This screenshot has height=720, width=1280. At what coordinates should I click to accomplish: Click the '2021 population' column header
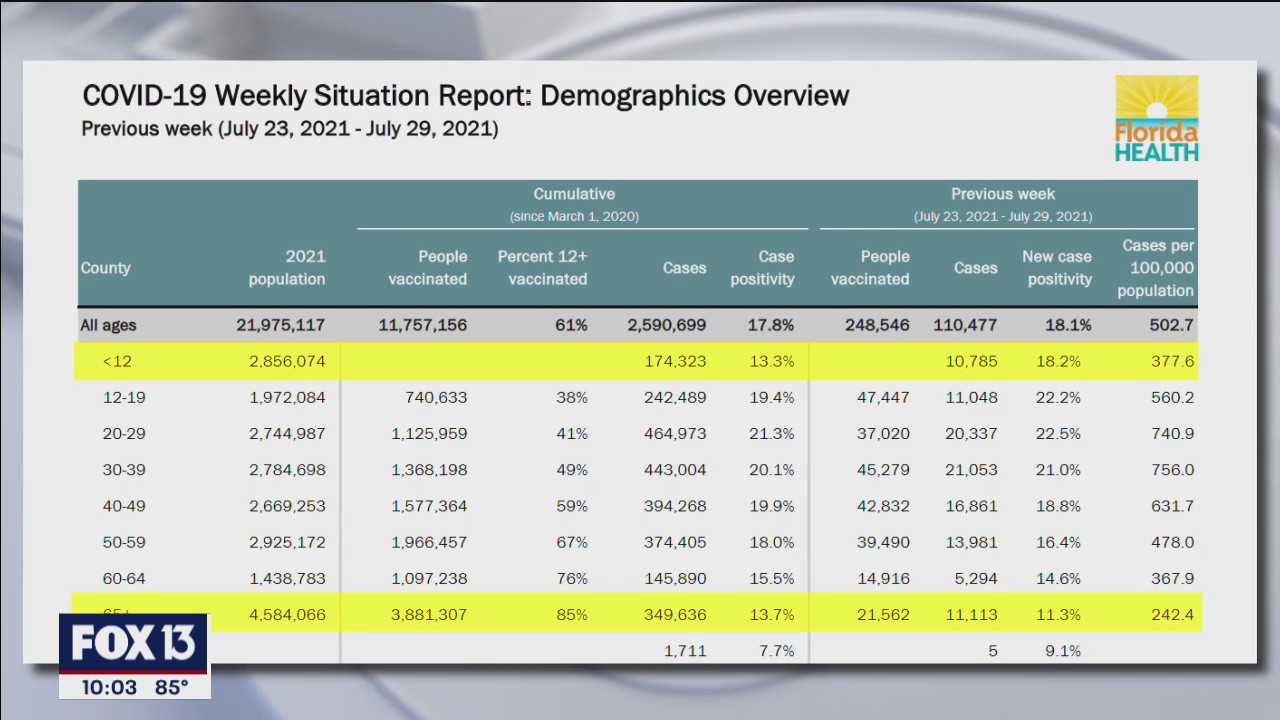[x=287, y=268]
